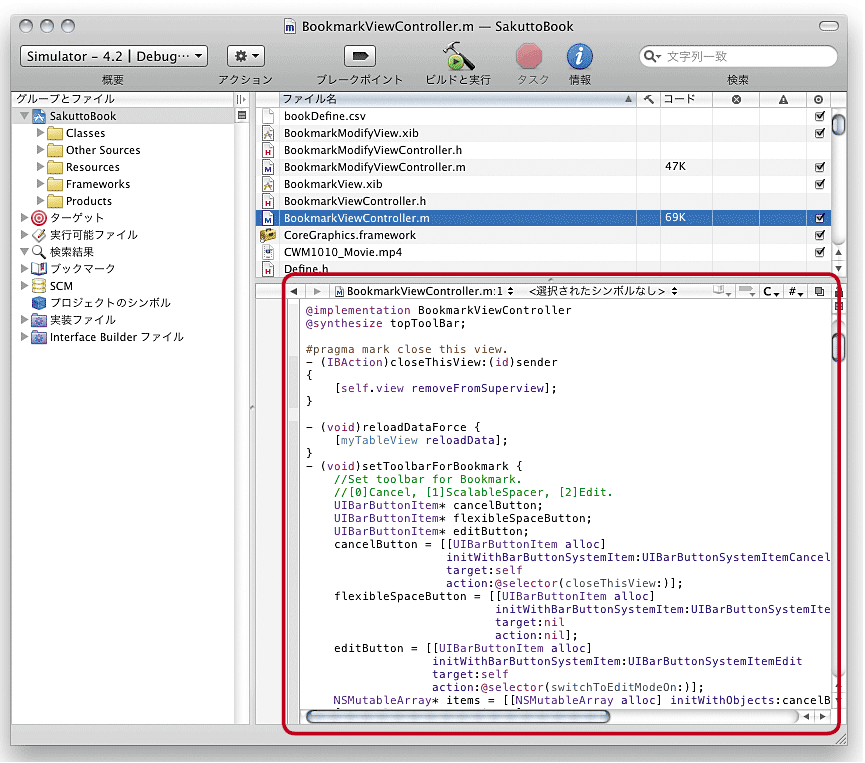Expand the ターゲット group
865x763 pixels.
point(24,217)
